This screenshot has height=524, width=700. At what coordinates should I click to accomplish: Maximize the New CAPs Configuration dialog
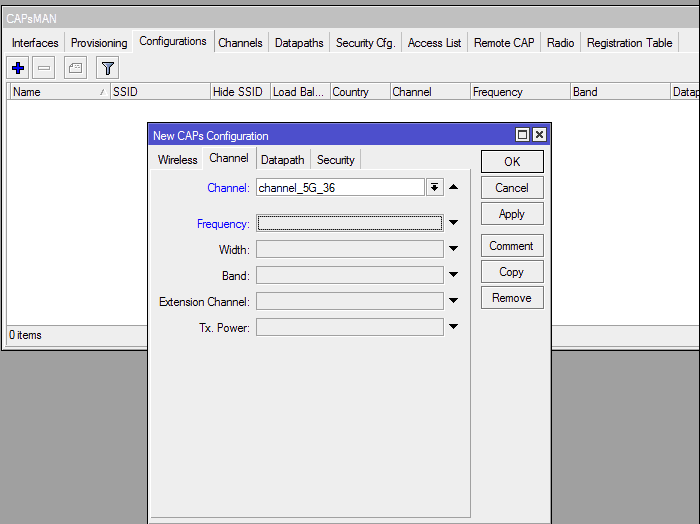pos(522,135)
